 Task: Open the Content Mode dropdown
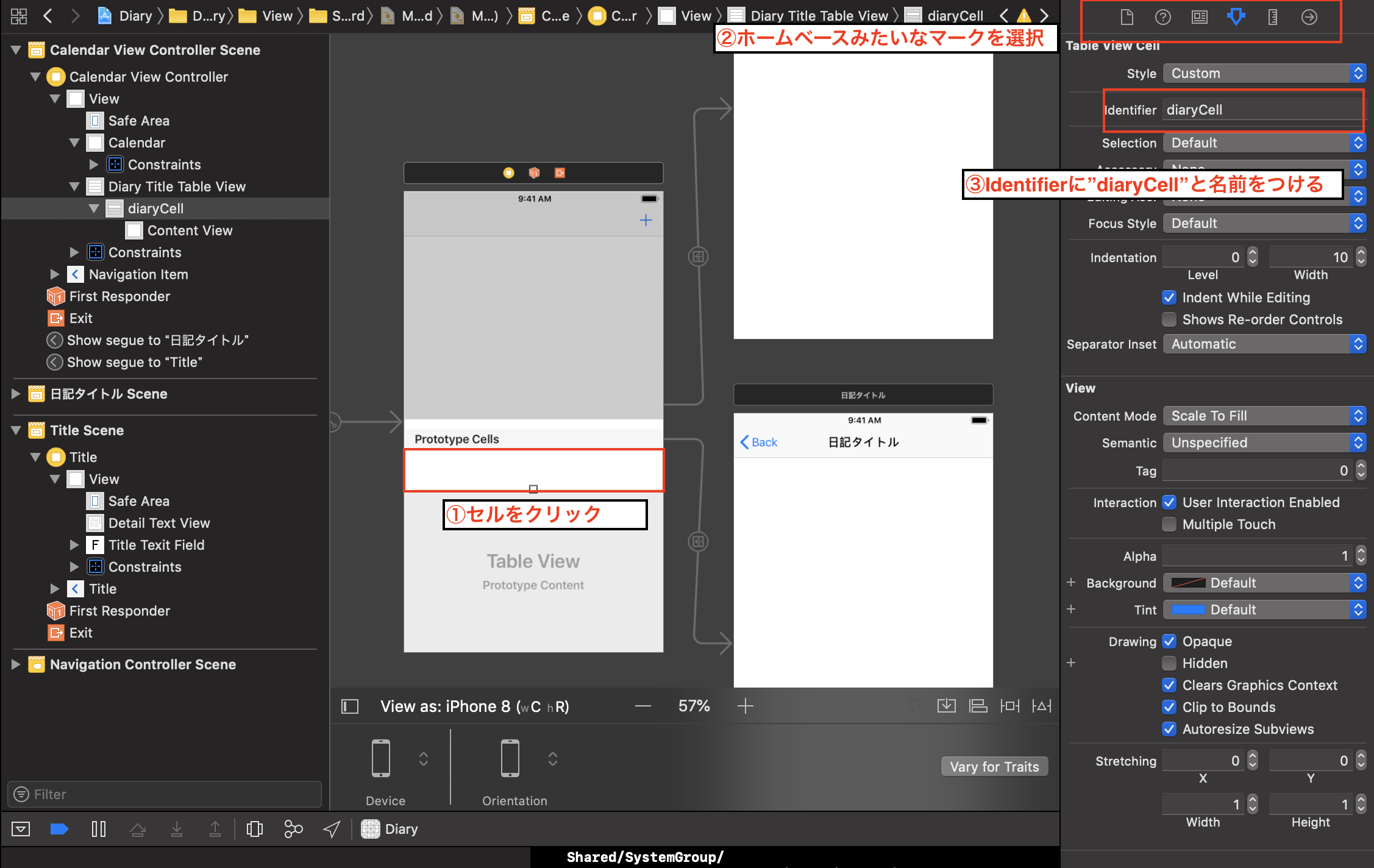1264,416
